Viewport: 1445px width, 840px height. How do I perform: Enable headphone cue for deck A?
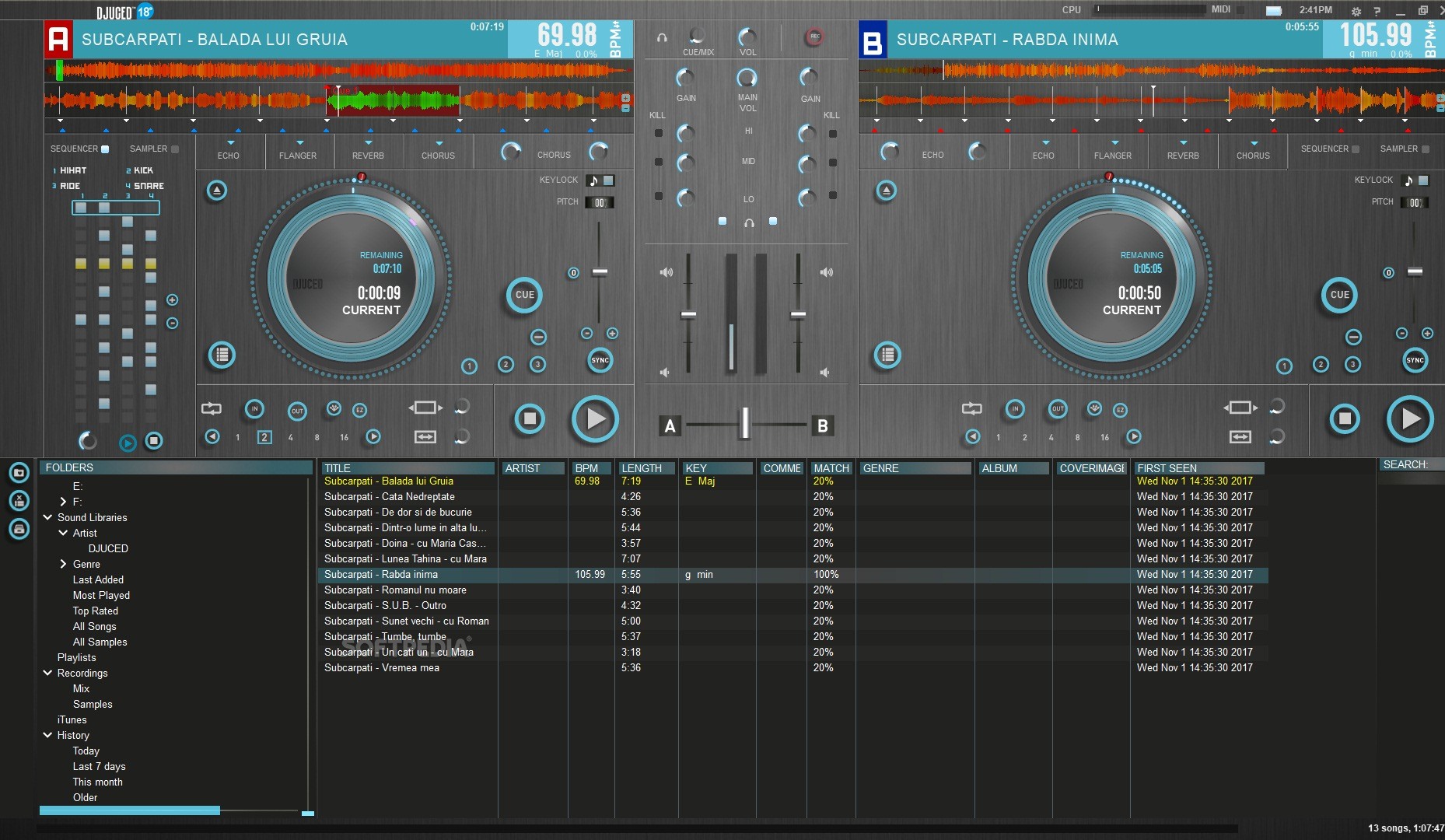(x=722, y=221)
